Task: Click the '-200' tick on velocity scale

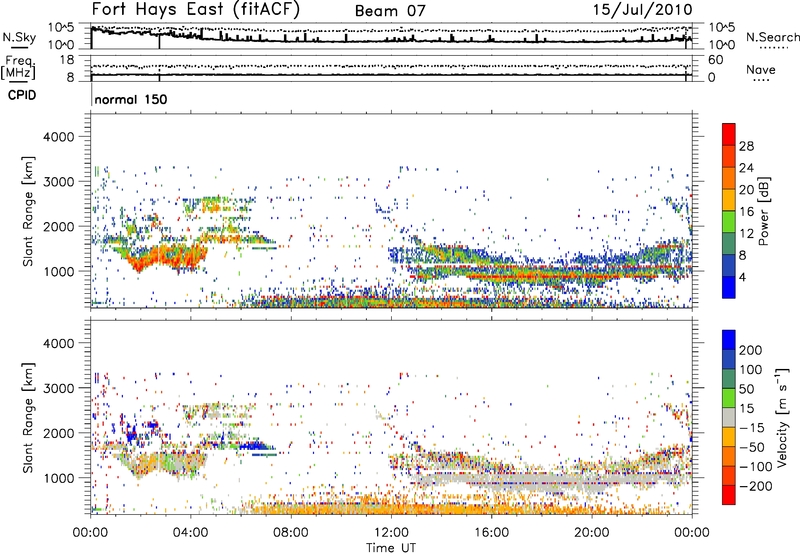Action: click(755, 486)
